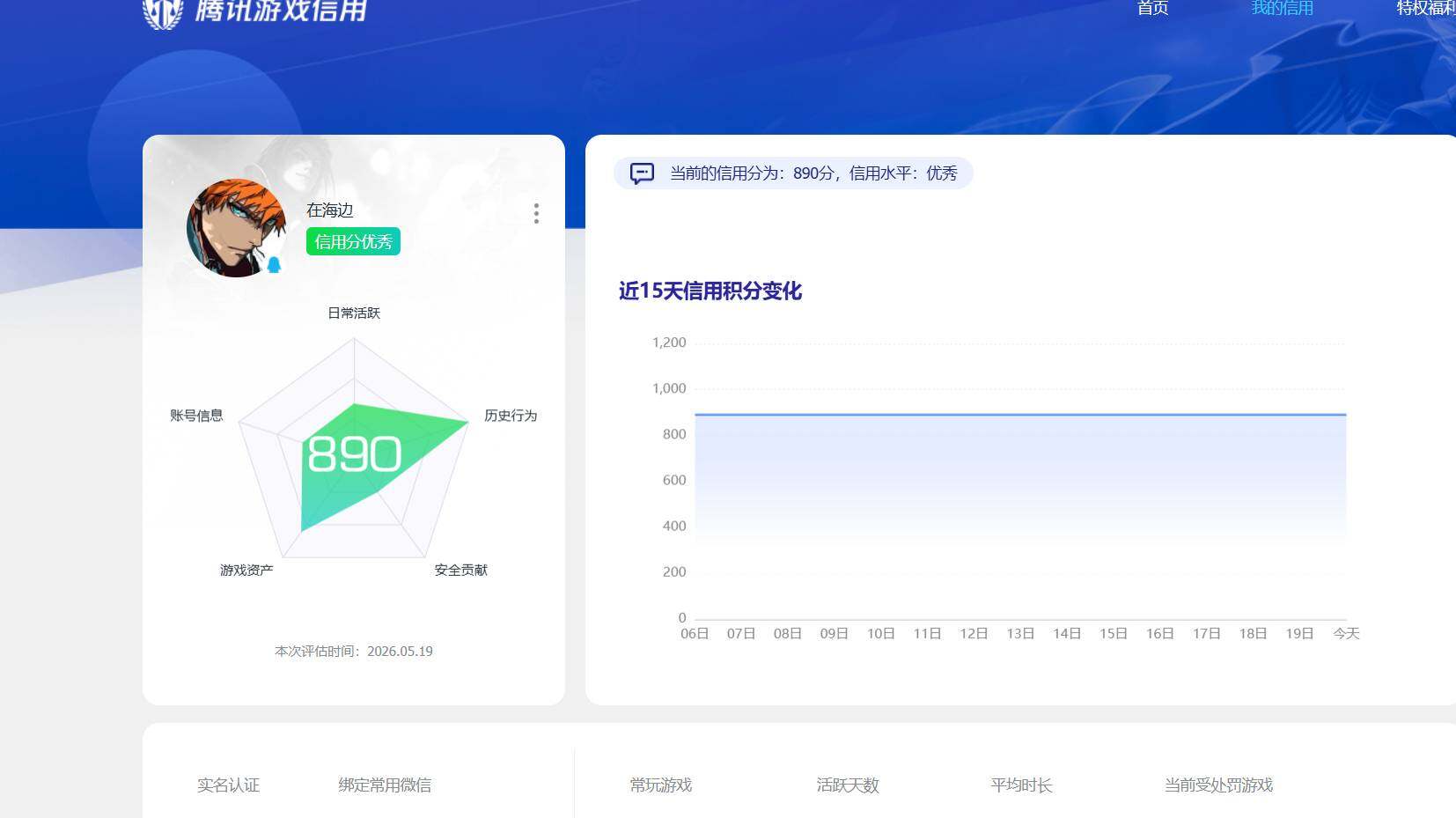Click the 实名认证 label

tap(228, 785)
